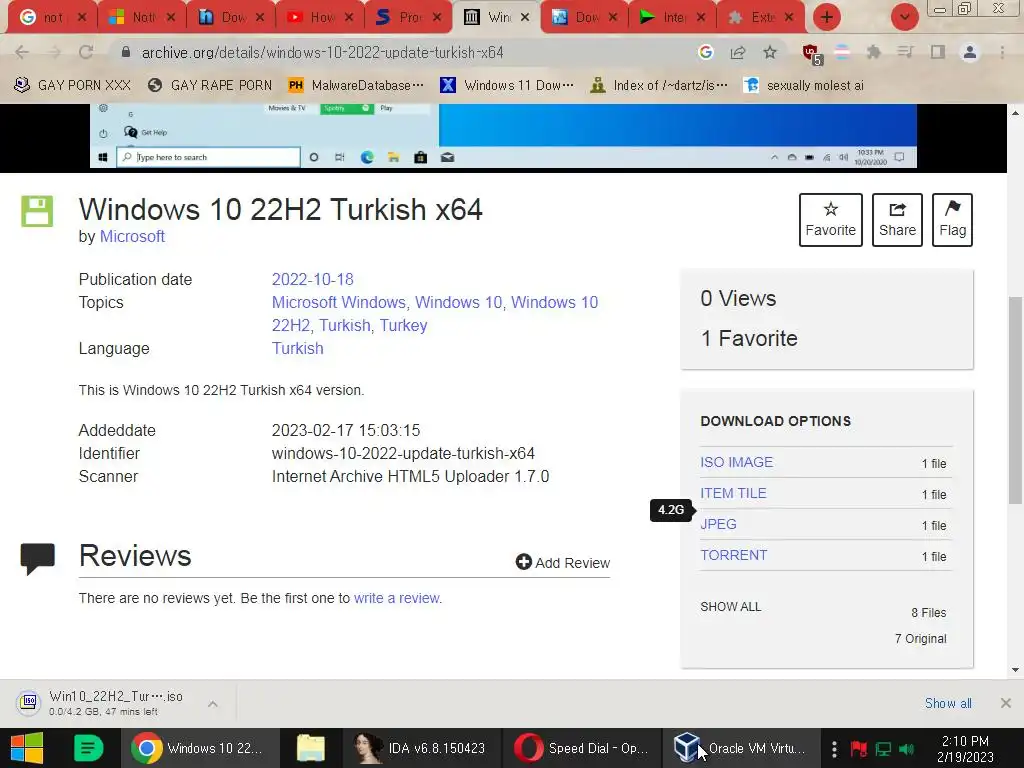Open the Windows Start button

click(27, 748)
